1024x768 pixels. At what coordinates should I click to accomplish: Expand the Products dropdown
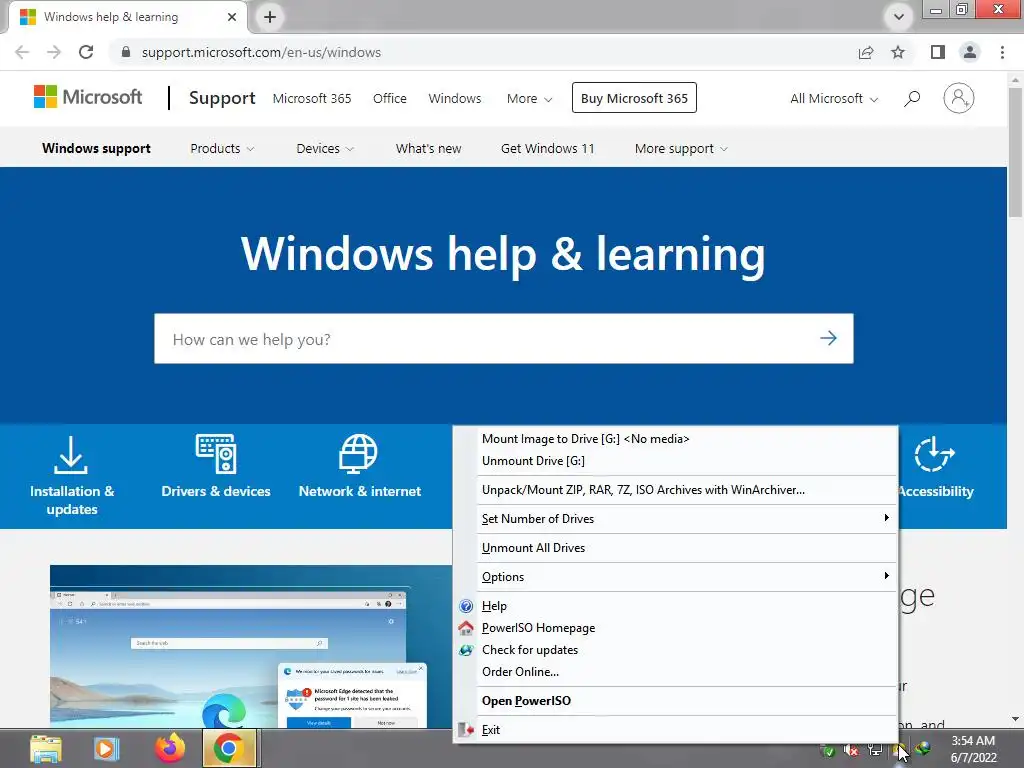click(222, 148)
